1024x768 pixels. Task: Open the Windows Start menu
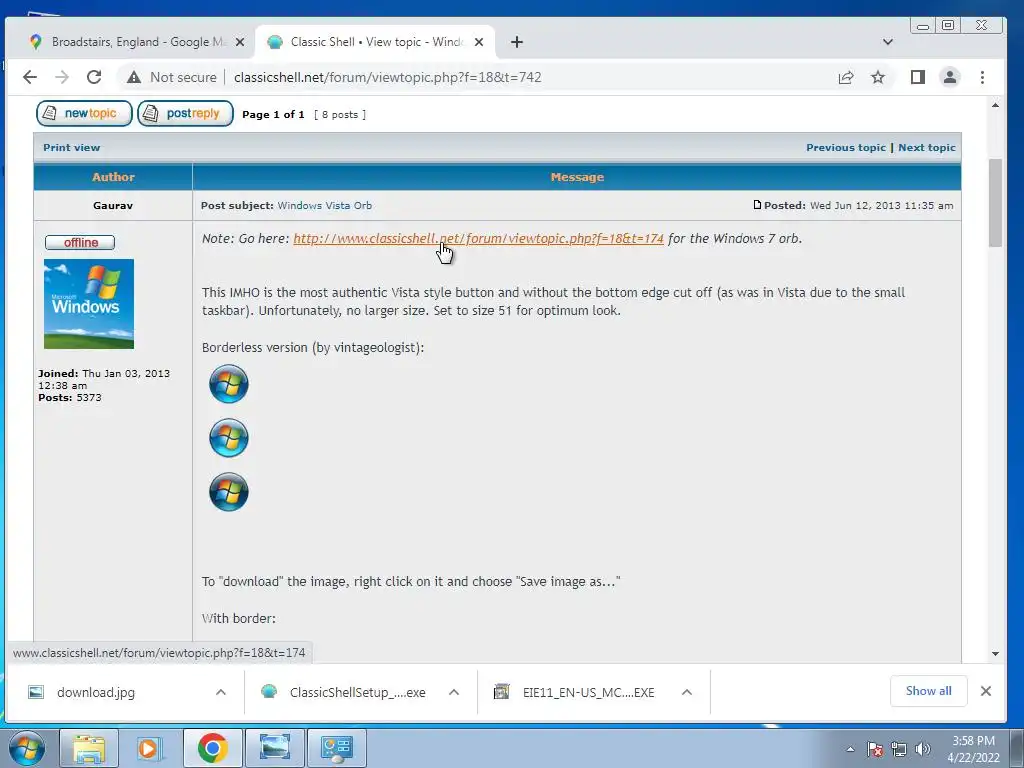tap(27, 748)
